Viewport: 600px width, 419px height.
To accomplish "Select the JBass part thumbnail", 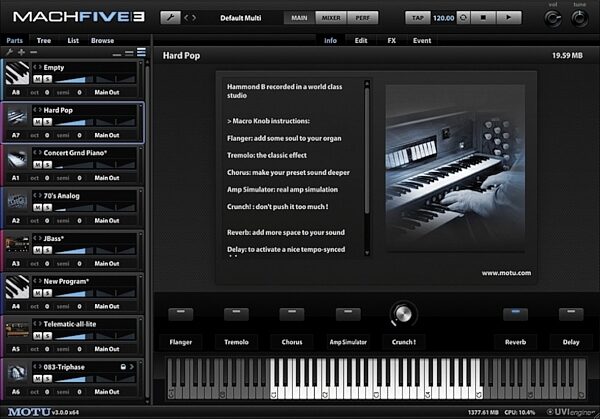I will click(x=17, y=244).
